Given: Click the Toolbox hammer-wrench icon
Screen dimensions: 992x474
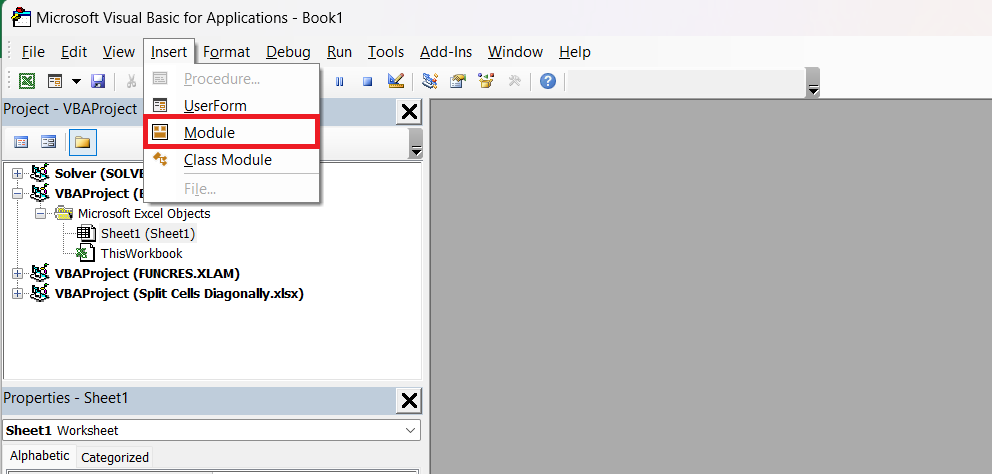Looking at the screenshot, I should [514, 81].
